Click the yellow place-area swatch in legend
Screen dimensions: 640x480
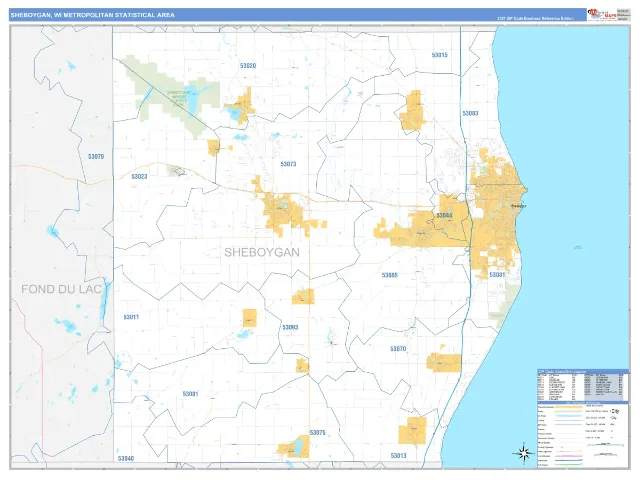[x=568, y=407]
